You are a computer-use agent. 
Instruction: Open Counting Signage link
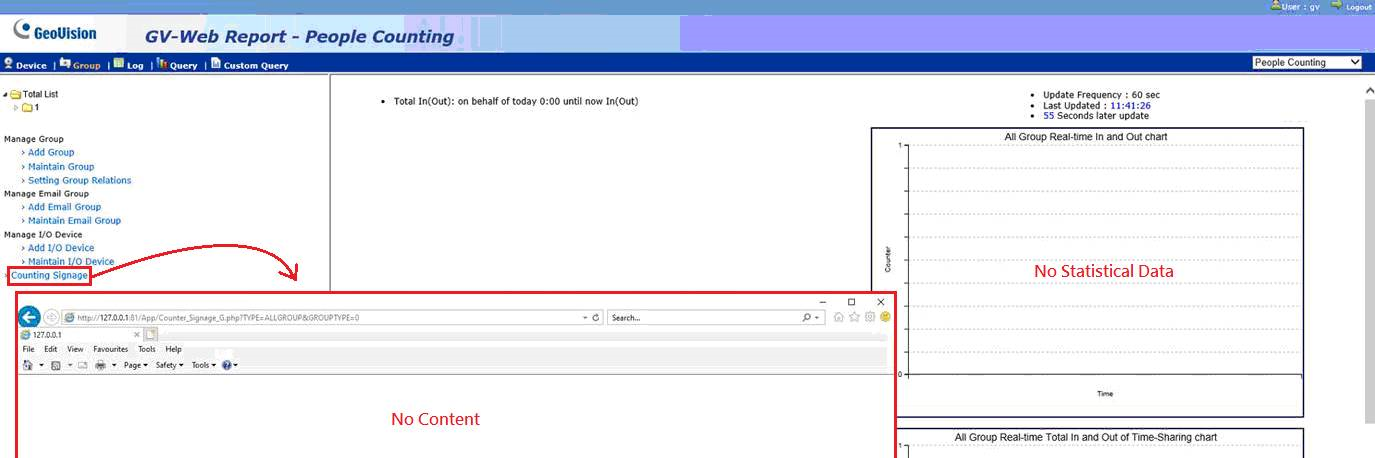49,275
